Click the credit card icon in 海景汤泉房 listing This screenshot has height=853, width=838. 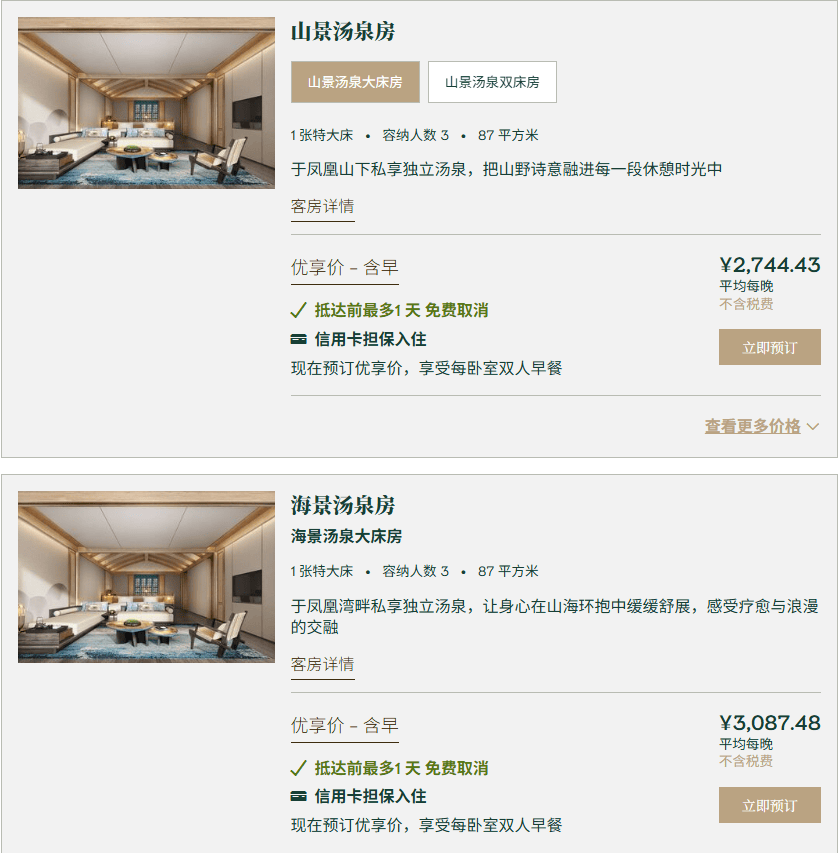click(x=298, y=797)
